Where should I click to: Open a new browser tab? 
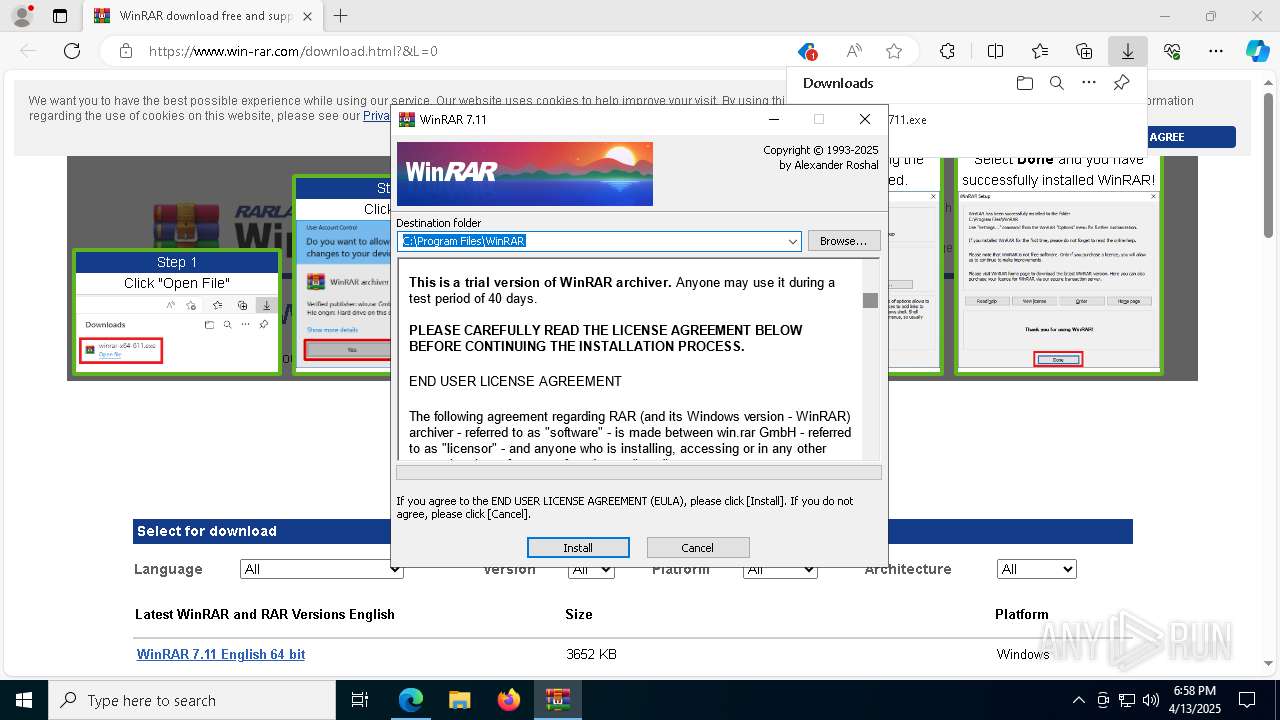341,16
